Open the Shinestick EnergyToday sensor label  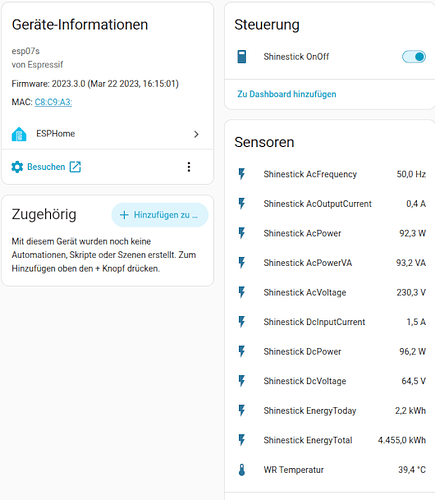[x=310, y=411]
